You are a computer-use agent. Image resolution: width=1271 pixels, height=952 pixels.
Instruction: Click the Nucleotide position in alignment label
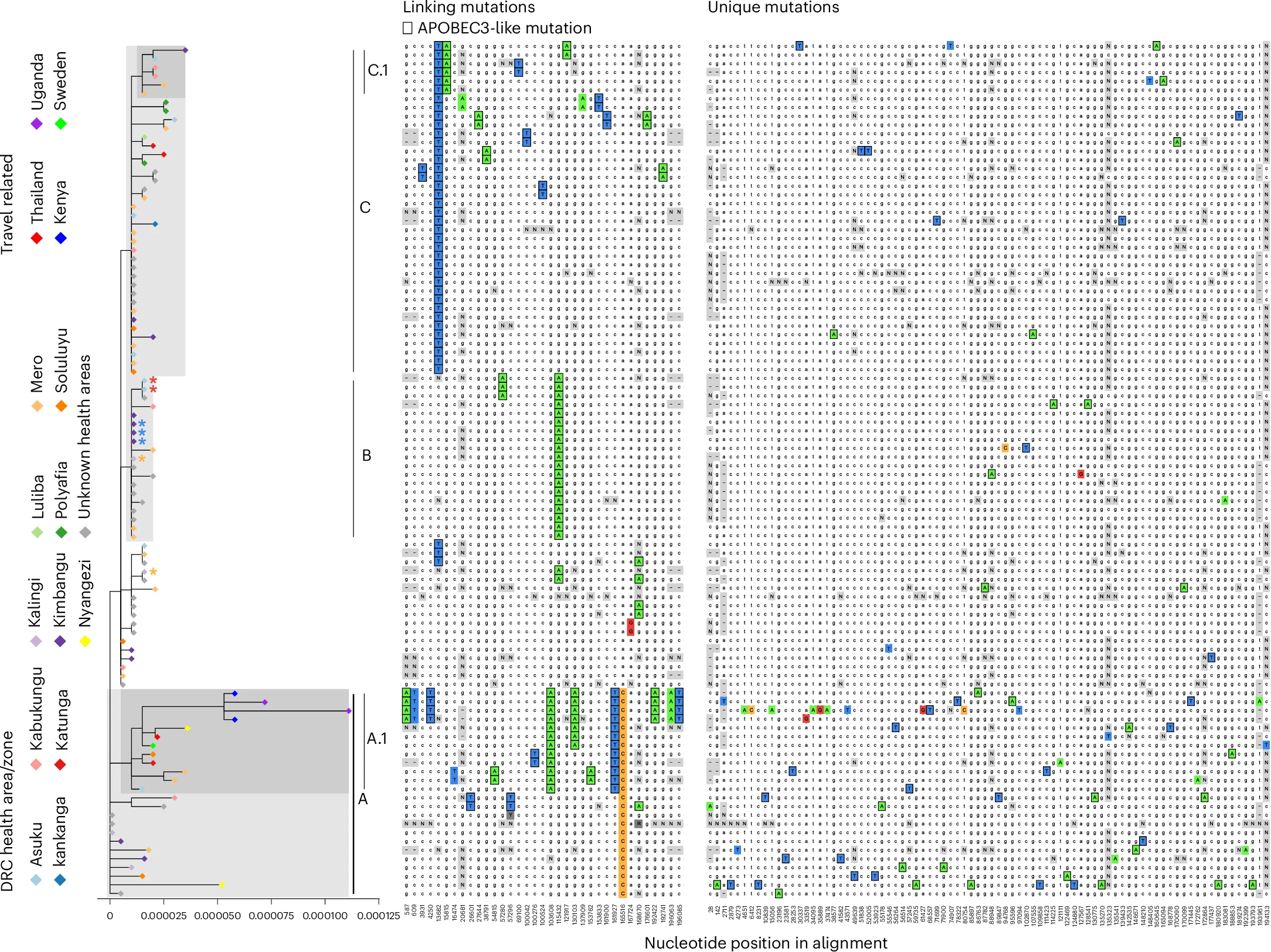766,943
